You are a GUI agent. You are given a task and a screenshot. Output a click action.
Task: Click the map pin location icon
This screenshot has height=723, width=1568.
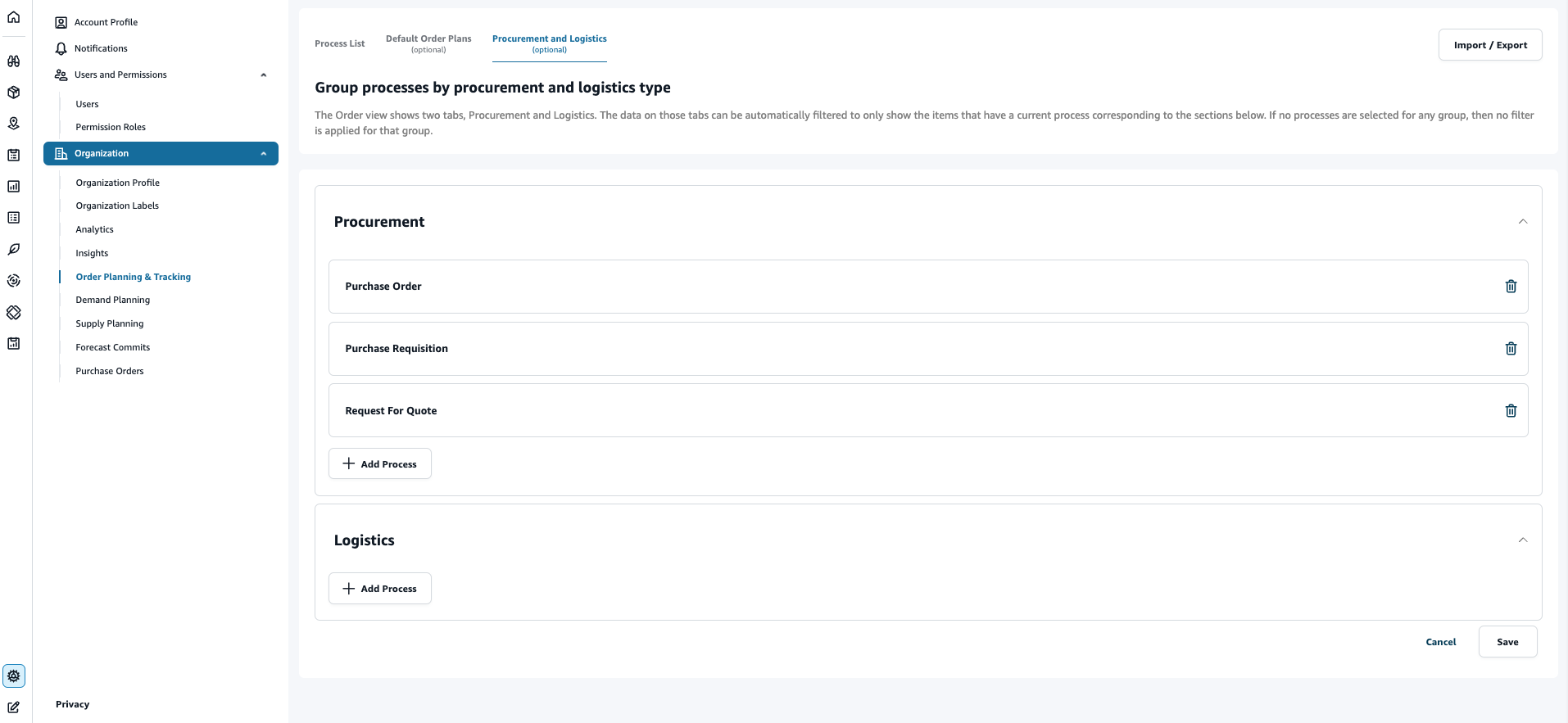pos(14,124)
